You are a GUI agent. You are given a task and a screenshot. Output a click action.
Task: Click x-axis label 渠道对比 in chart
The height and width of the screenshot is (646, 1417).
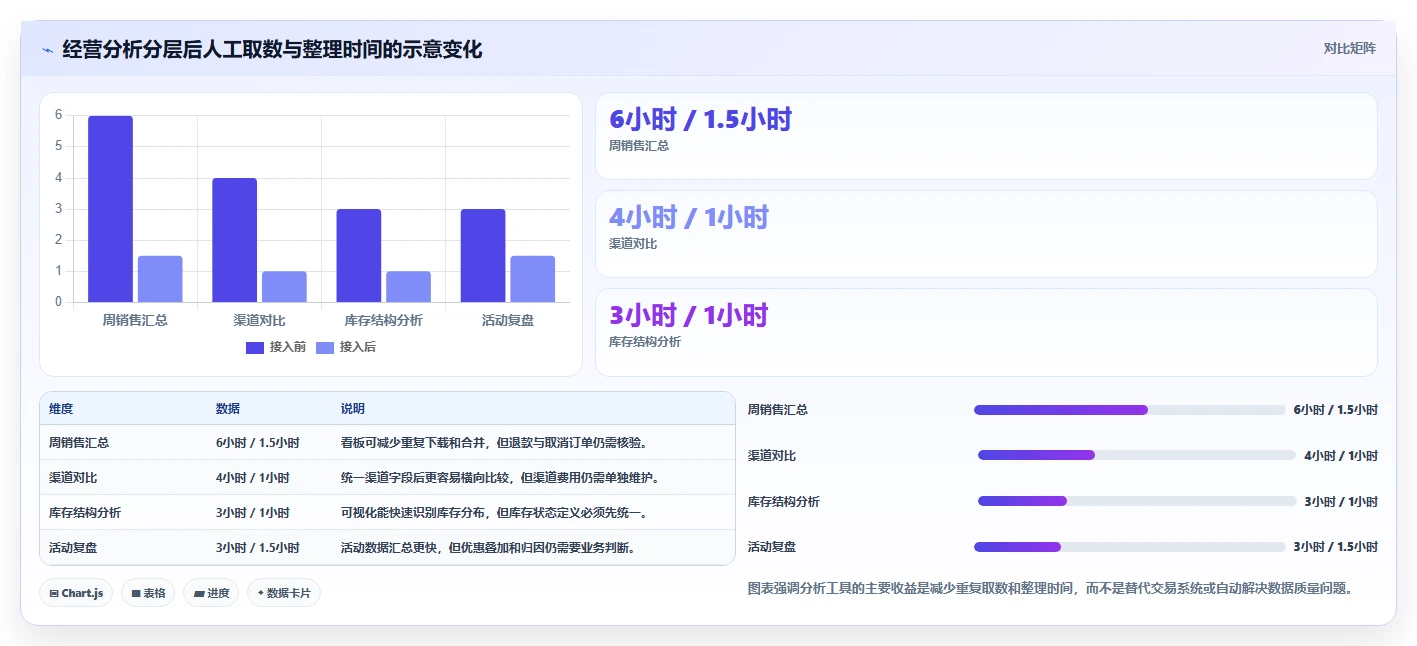(x=259, y=320)
